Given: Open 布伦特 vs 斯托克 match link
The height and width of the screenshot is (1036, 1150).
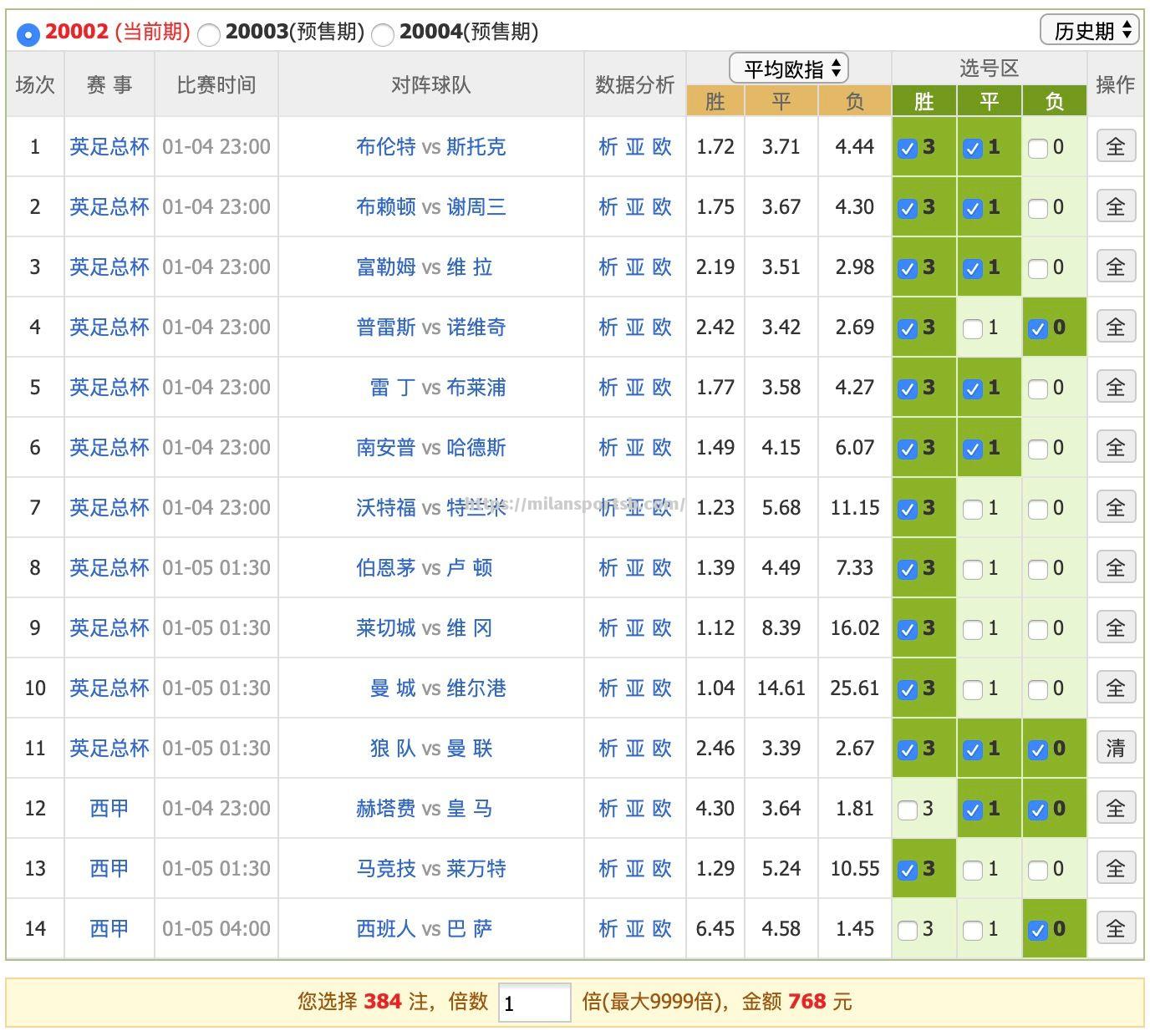Looking at the screenshot, I should 431,146.
